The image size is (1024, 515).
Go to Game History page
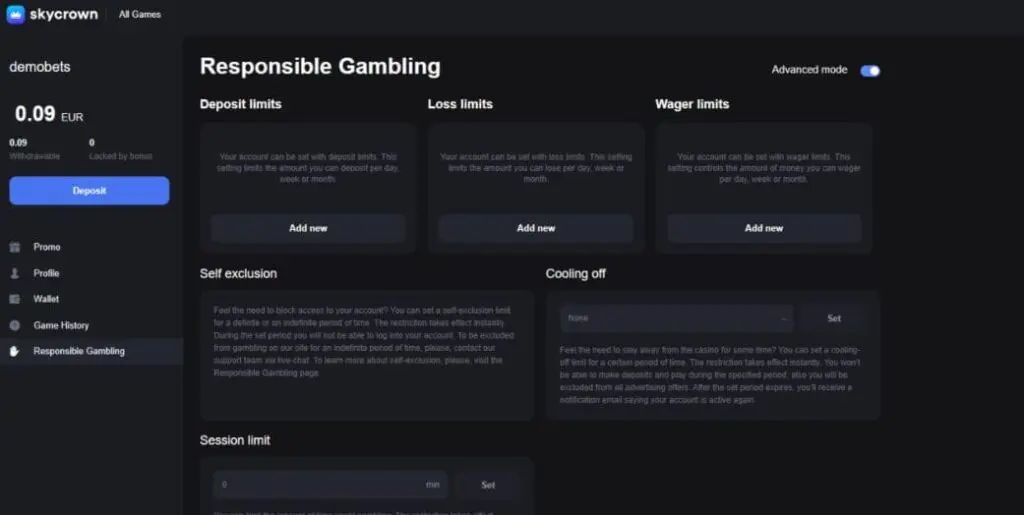pyautogui.click(x=61, y=325)
